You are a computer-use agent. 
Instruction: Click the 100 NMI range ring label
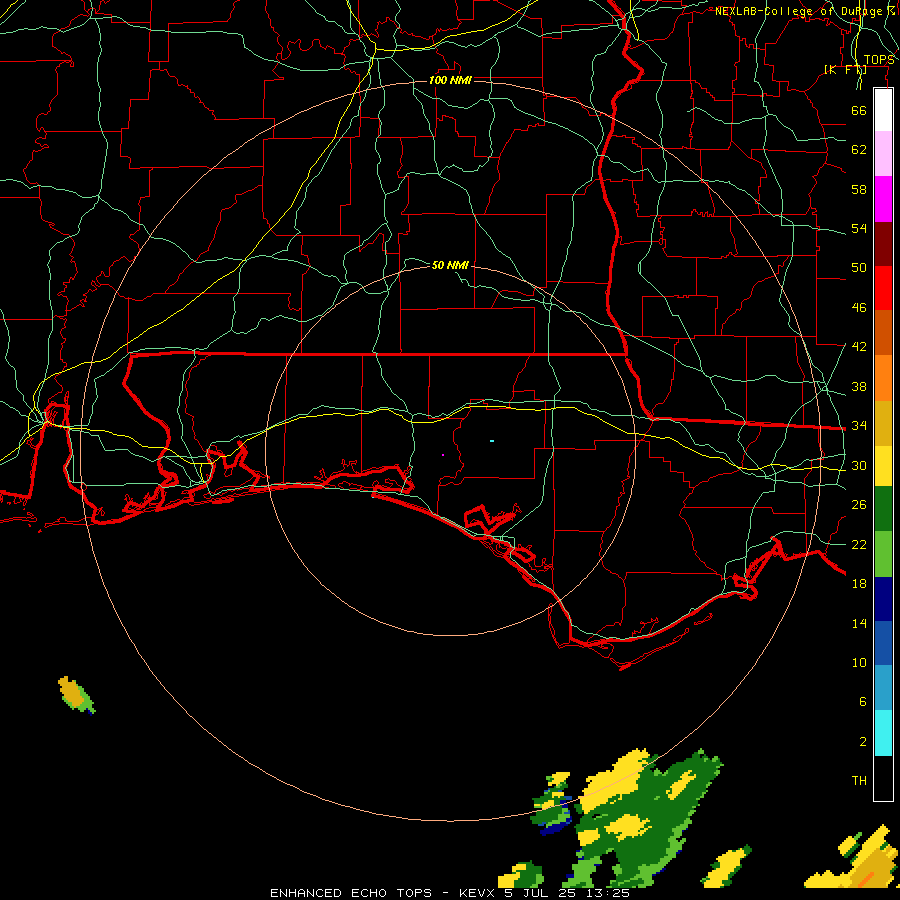[450, 80]
